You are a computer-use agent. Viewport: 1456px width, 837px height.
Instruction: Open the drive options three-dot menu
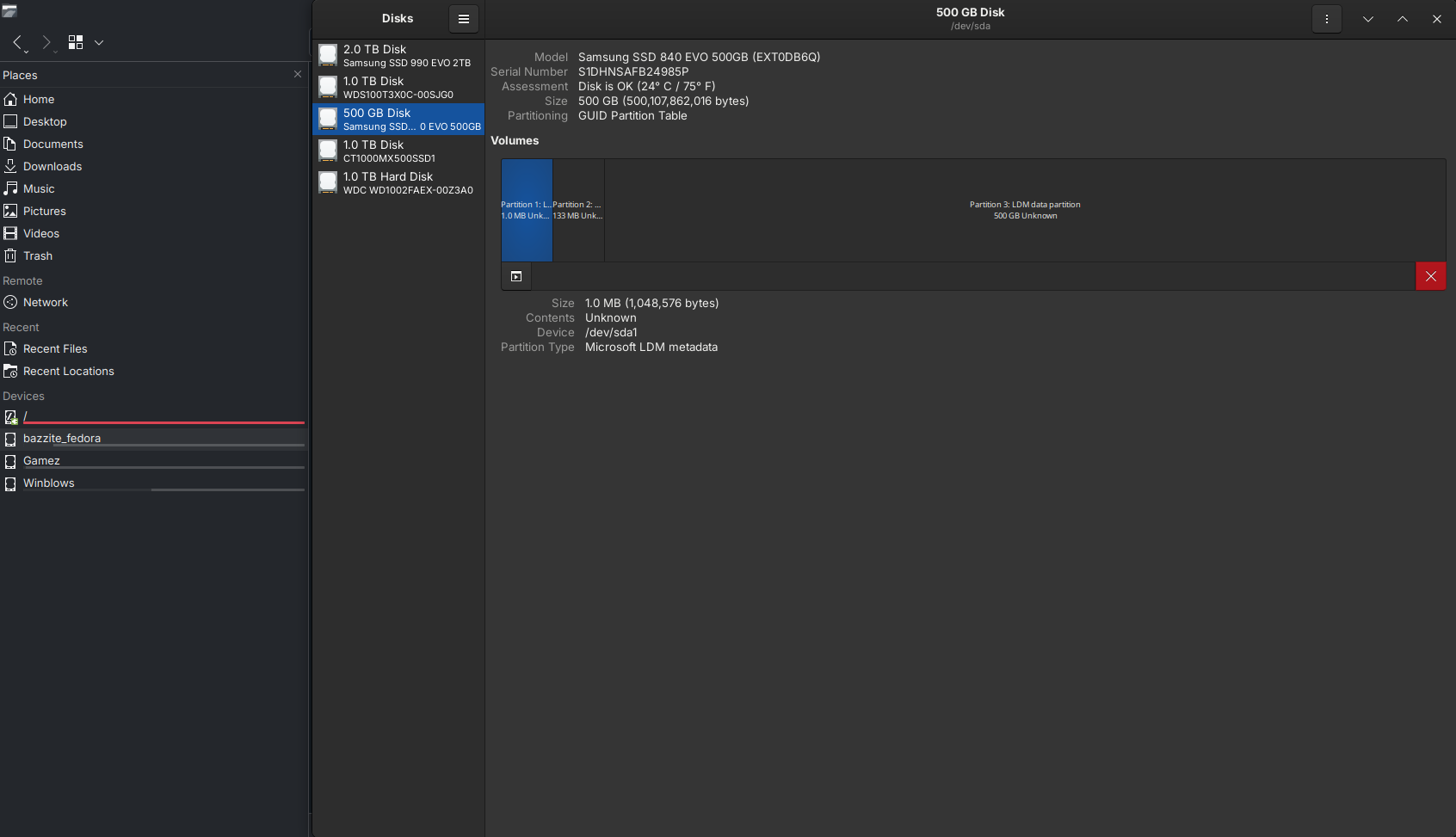1327,18
